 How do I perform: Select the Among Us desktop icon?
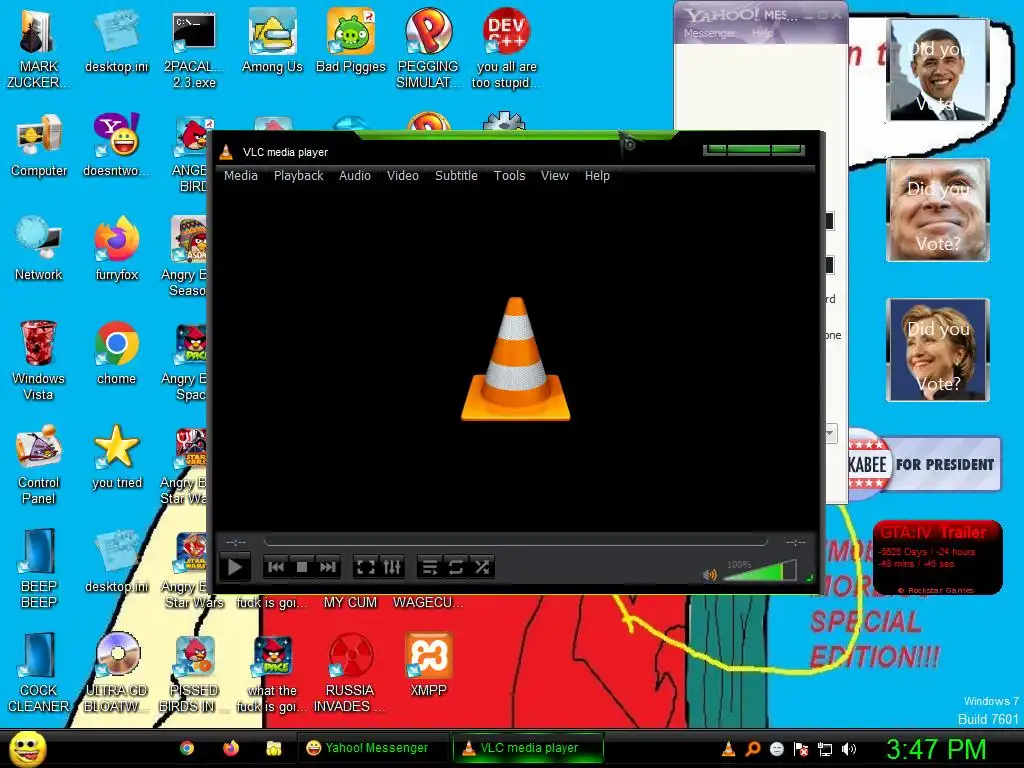point(272,42)
